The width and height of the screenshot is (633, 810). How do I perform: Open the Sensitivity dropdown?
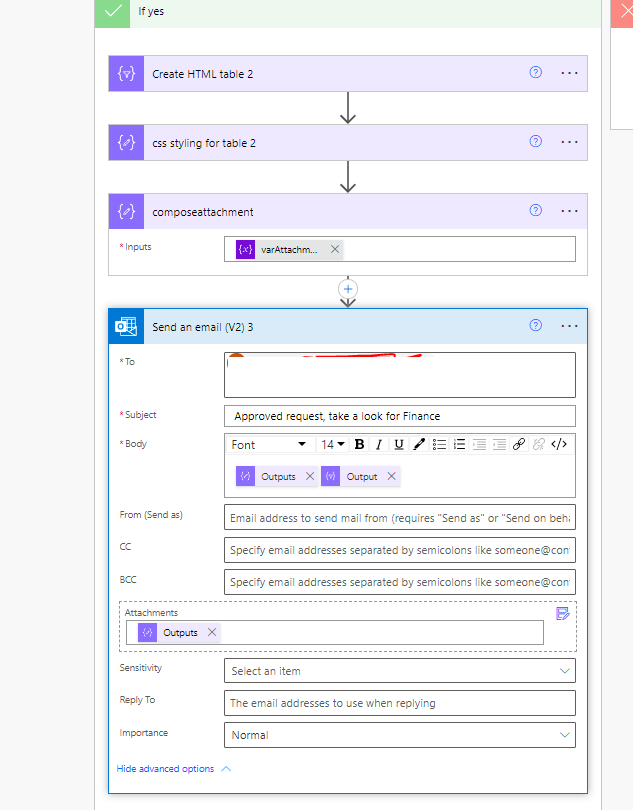click(x=399, y=671)
